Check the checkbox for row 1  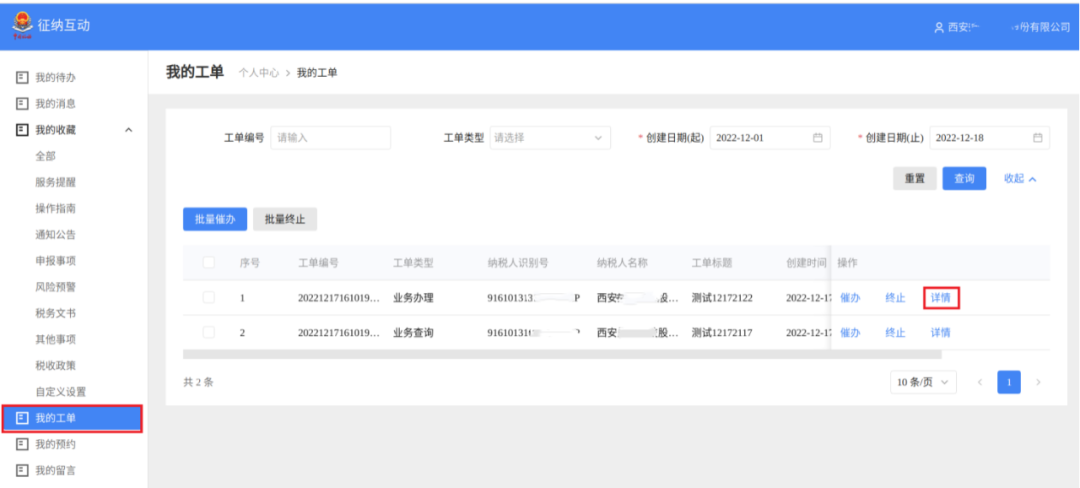(x=209, y=297)
